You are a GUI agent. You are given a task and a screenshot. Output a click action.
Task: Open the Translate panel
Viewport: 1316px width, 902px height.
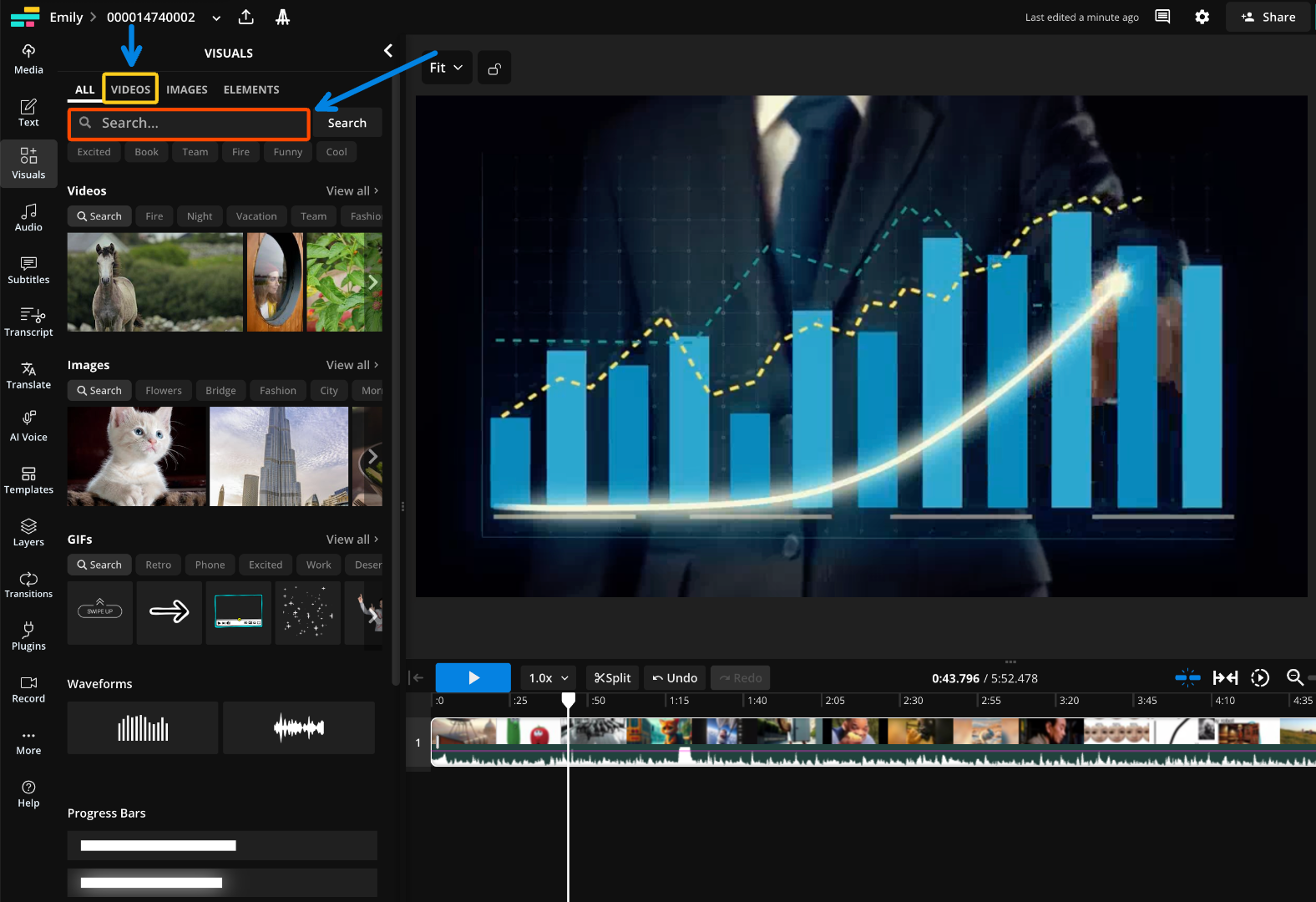(28, 375)
